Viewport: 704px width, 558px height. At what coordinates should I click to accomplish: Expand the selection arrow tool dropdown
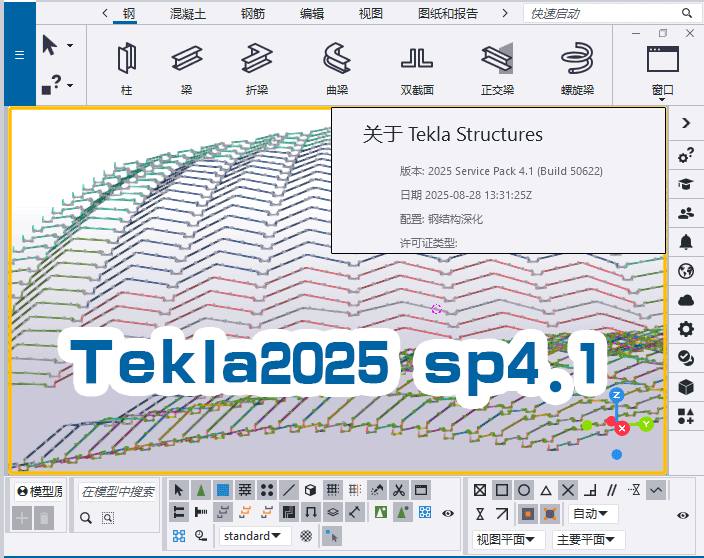point(70,45)
